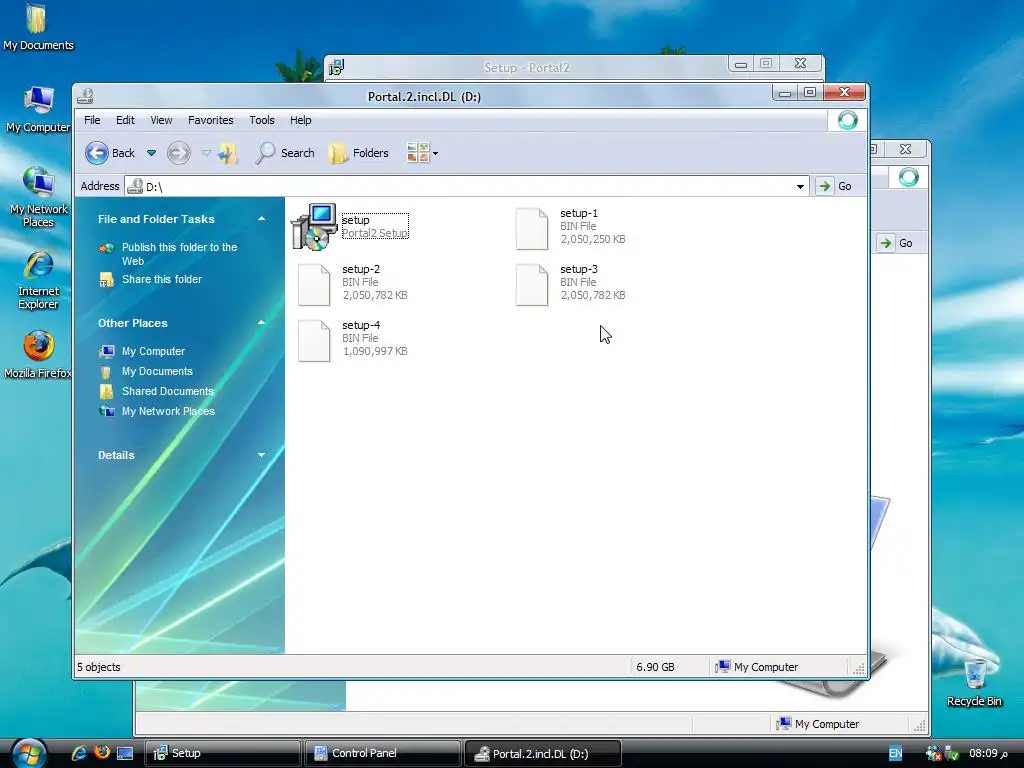This screenshot has width=1024, height=768.
Task: Select the setup-2 BIN file icon
Action: point(314,285)
